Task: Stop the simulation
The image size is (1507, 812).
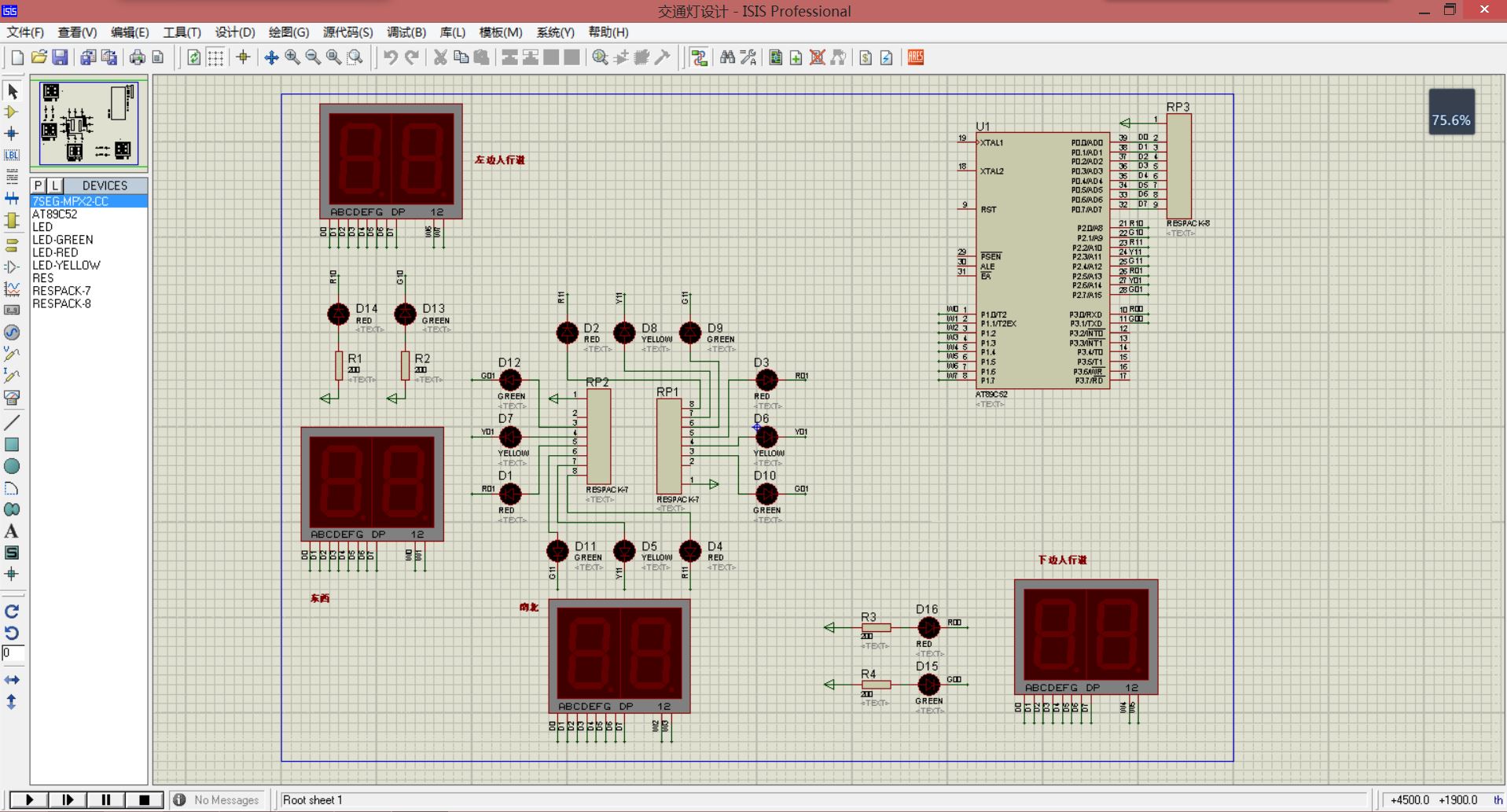Action: pyautogui.click(x=144, y=799)
